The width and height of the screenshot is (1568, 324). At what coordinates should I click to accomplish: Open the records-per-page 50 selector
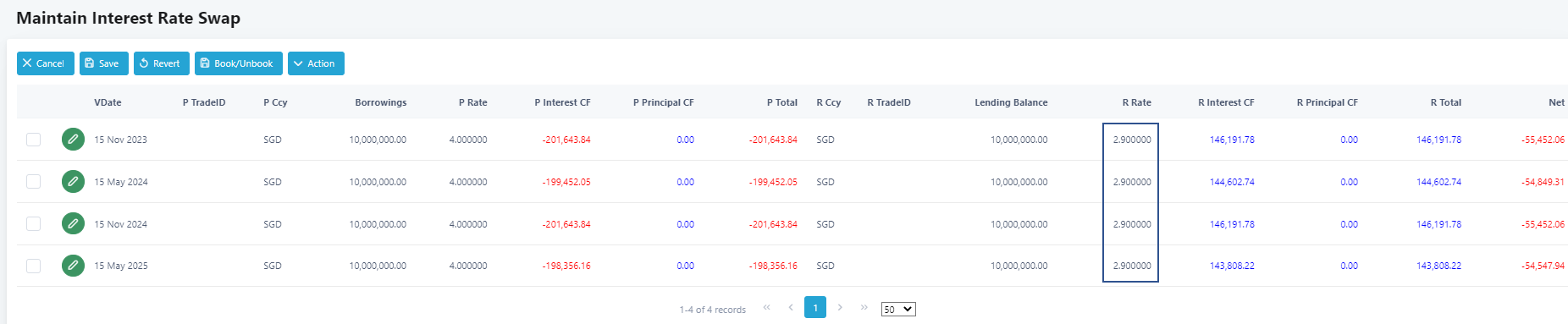coord(898,310)
